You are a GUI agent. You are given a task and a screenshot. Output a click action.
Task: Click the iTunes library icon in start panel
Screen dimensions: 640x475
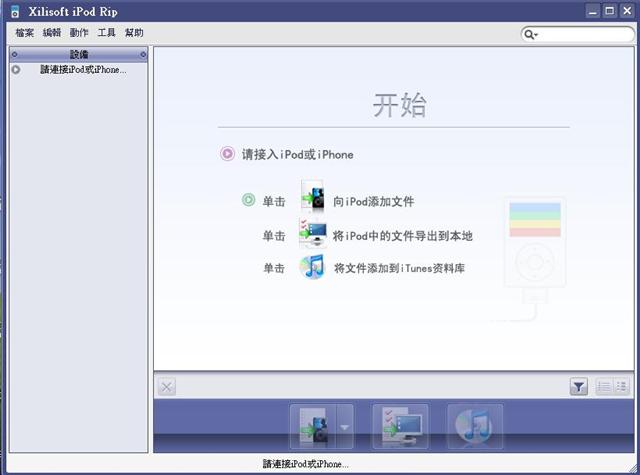(x=313, y=267)
